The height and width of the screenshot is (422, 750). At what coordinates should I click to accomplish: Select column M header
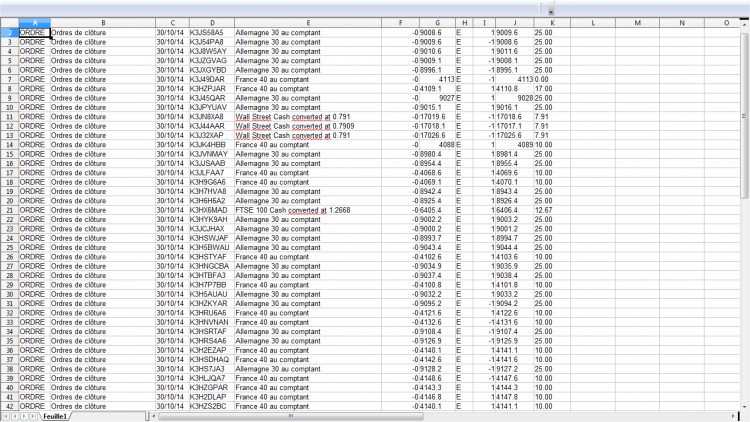pyautogui.click(x=637, y=22)
